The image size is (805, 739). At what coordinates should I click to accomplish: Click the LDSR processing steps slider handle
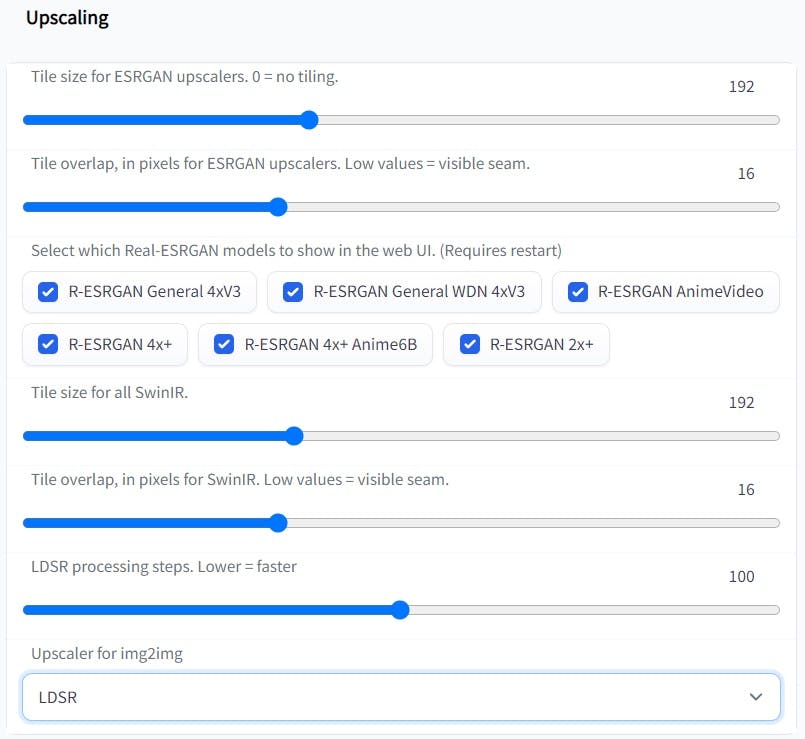point(400,610)
